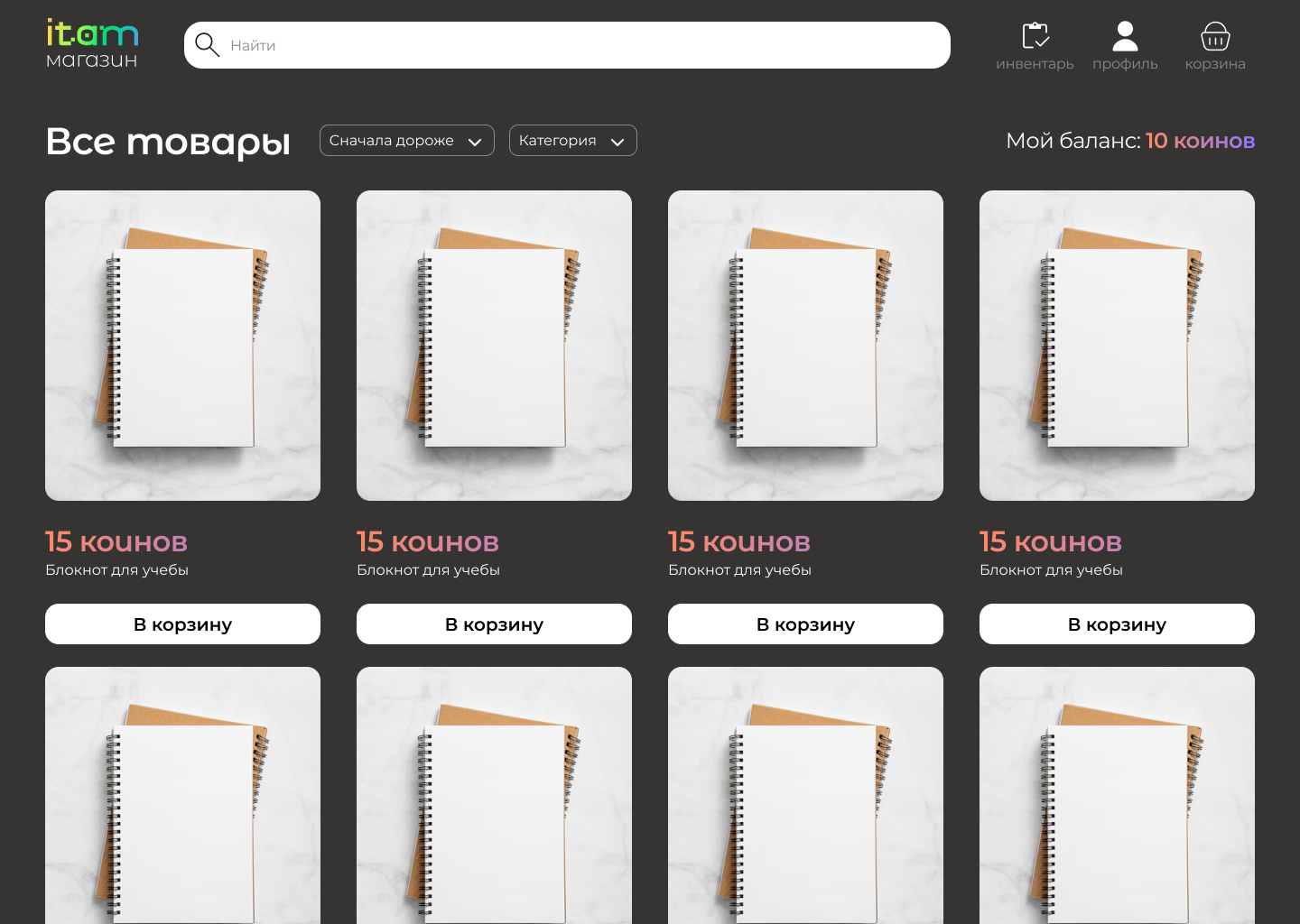Image resolution: width=1300 pixels, height=924 pixels.
Task: Add fourth notebook with В корзину button
Action: pyautogui.click(x=1117, y=624)
